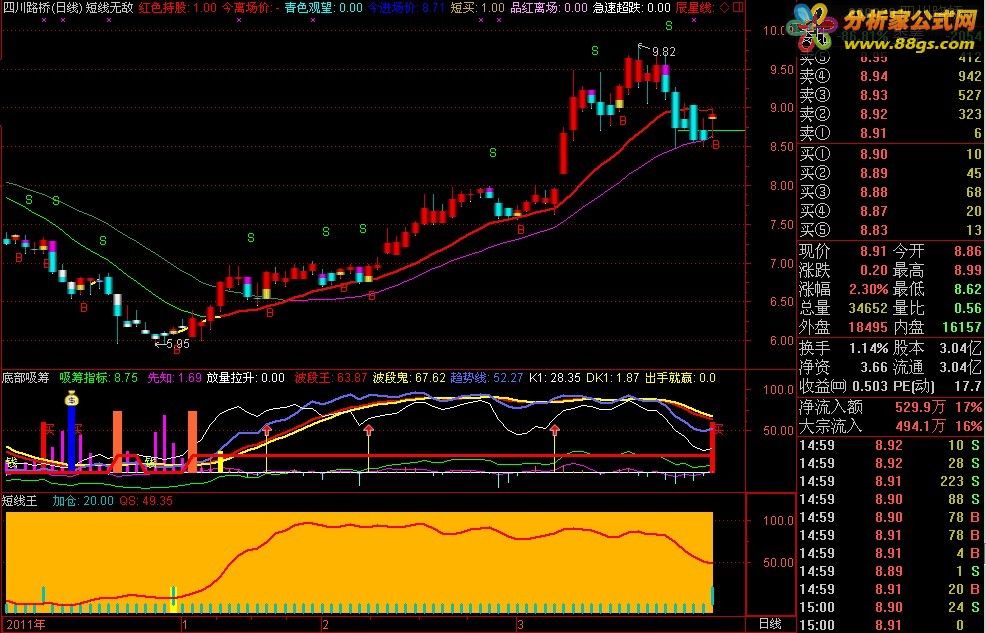This screenshot has height=633, width=986.
Task: Click the 日线 period label at bottom
Action: click(770, 623)
